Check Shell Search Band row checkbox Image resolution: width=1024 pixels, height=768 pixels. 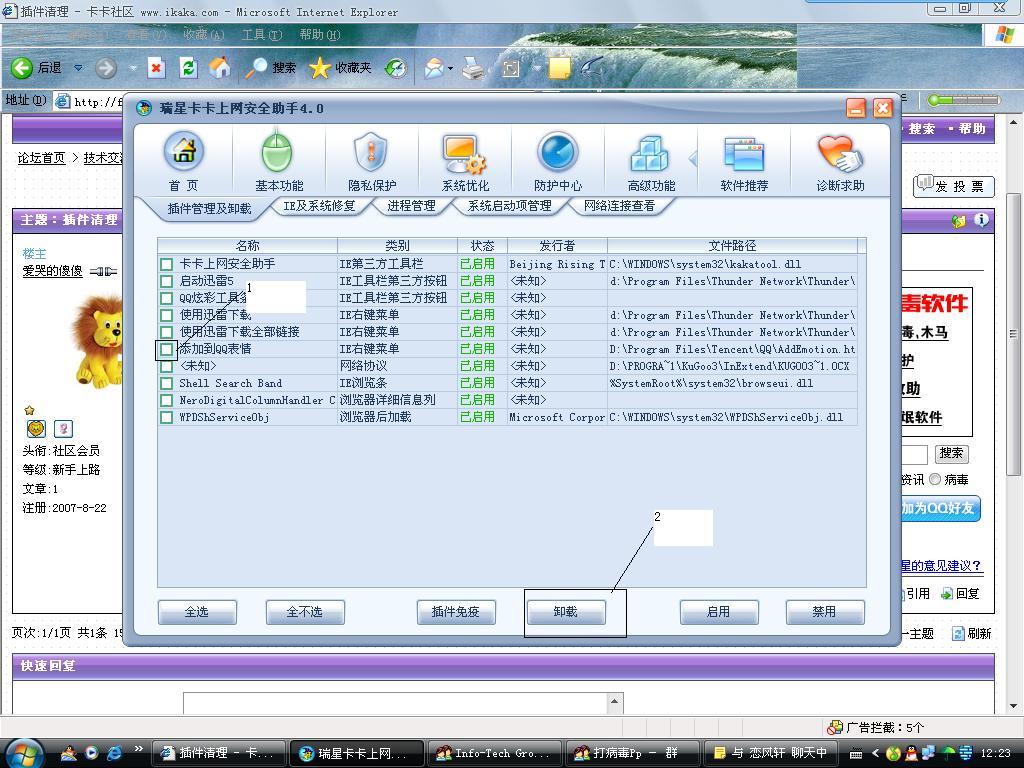(x=167, y=383)
